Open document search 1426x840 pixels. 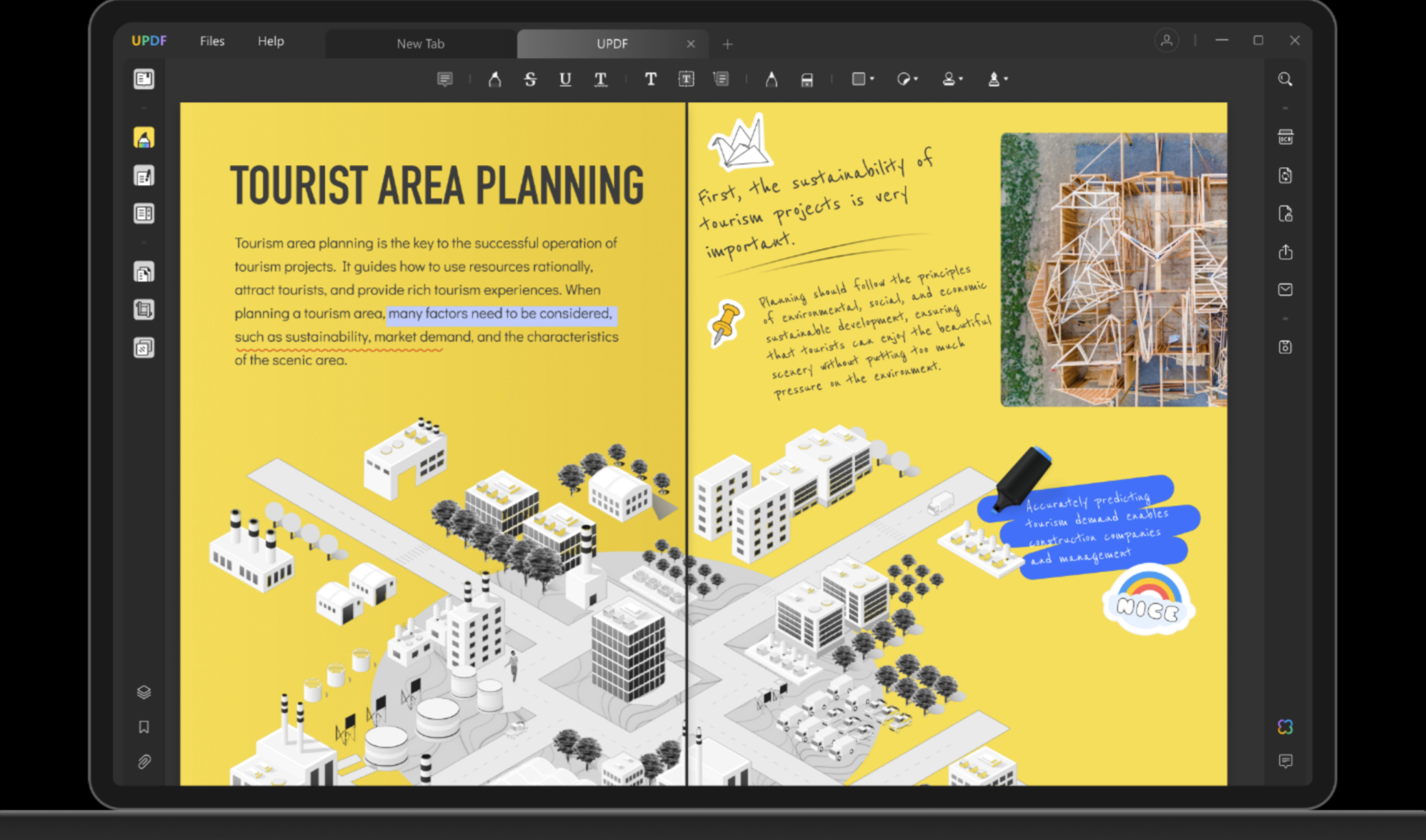pos(1285,79)
